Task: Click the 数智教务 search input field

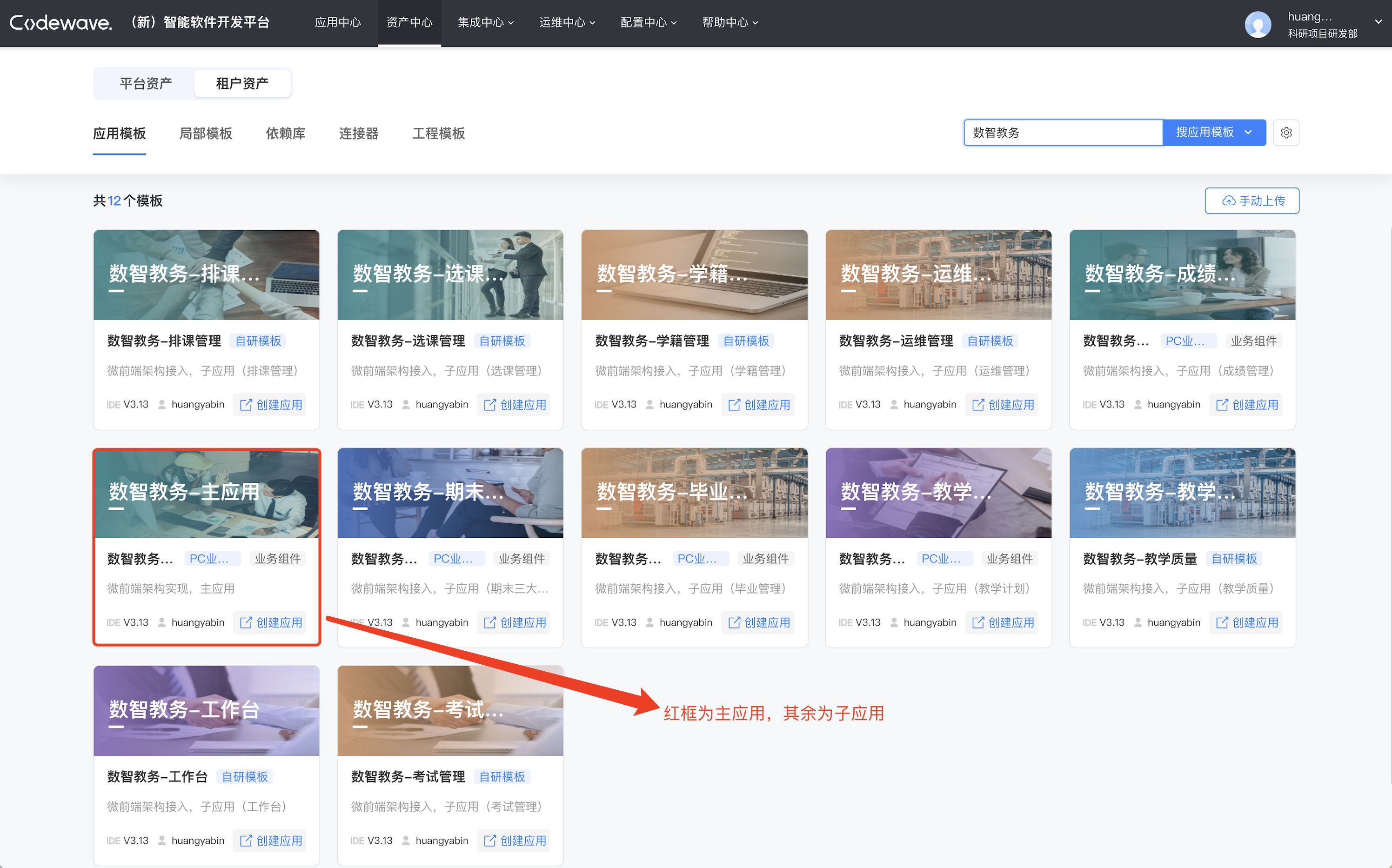Action: click(1062, 133)
